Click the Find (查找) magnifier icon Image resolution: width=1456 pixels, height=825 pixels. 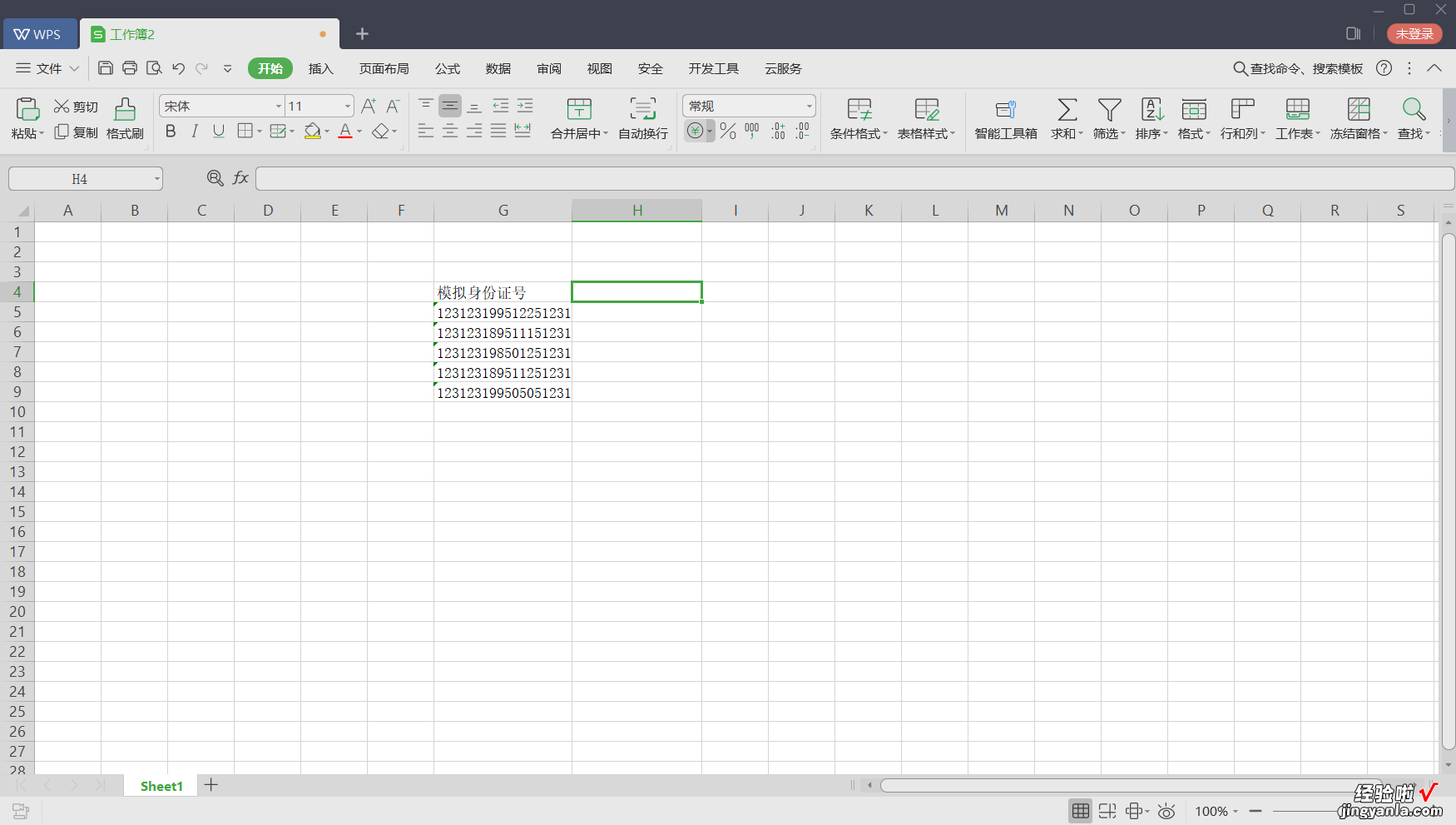[1414, 109]
